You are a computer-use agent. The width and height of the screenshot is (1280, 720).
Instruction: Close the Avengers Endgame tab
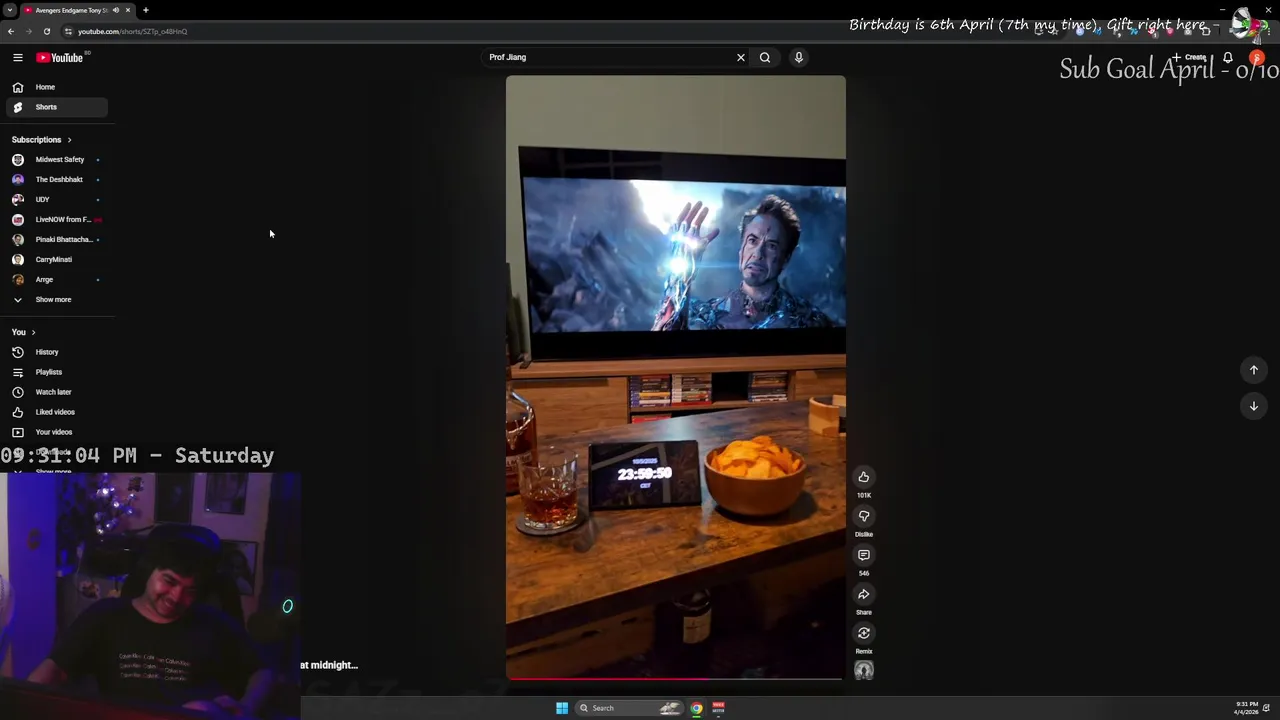tap(128, 10)
